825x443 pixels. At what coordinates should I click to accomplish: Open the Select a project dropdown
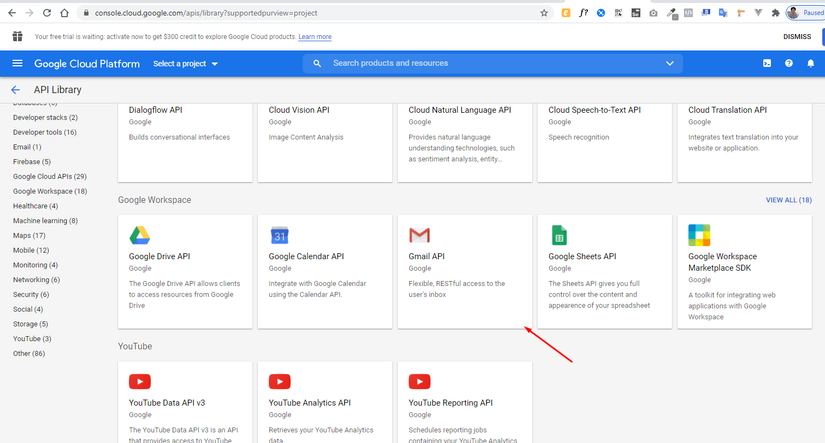[185, 64]
